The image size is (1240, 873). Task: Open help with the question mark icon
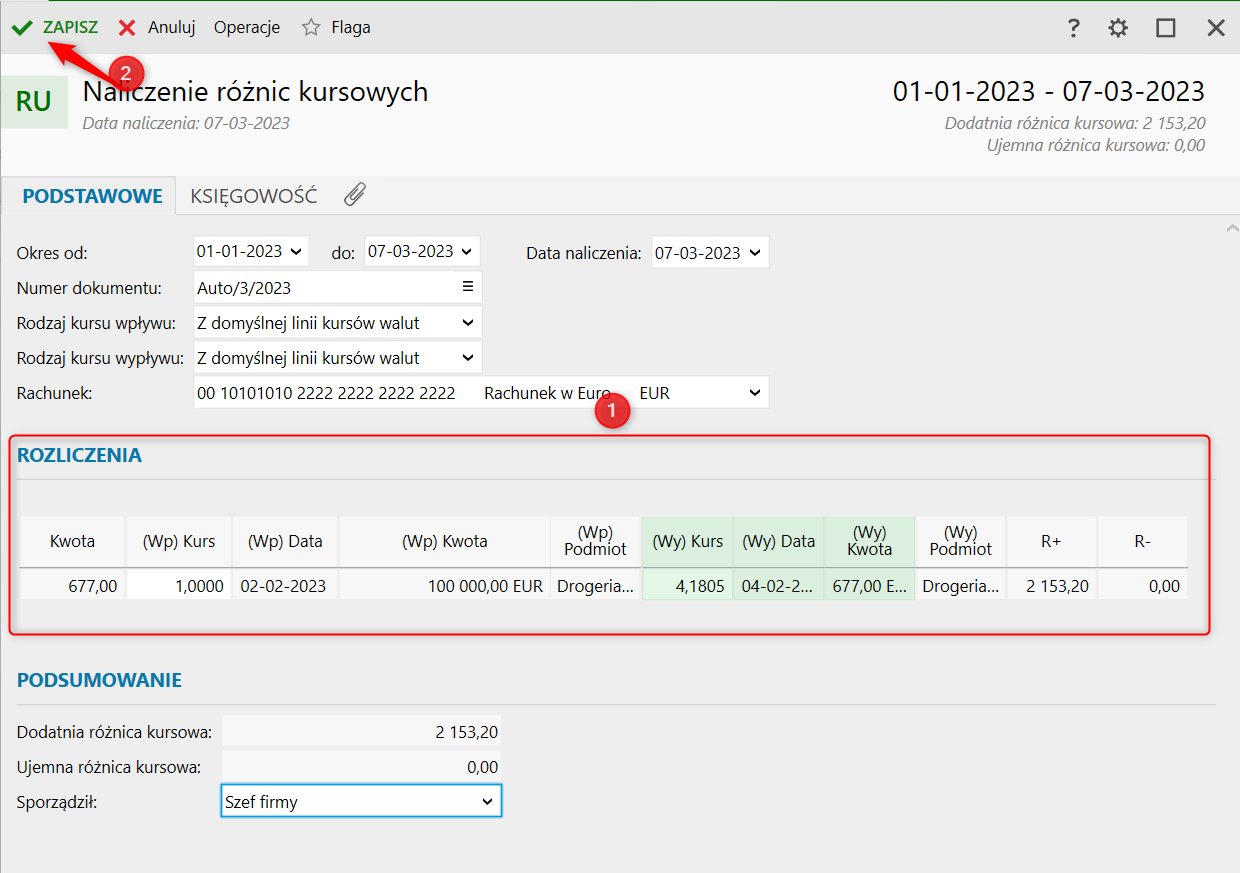(x=1073, y=28)
